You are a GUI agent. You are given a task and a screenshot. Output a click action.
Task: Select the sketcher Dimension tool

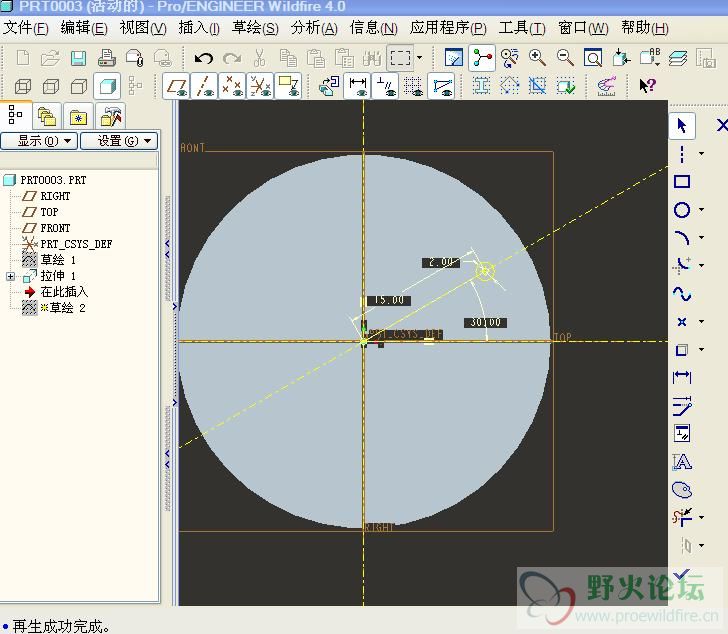coord(682,377)
